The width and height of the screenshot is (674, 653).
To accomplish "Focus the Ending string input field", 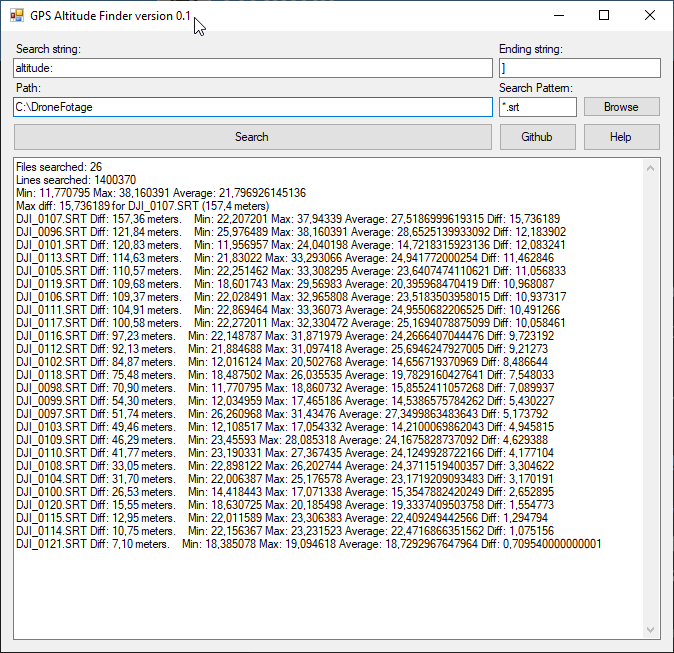I will click(x=579, y=68).
